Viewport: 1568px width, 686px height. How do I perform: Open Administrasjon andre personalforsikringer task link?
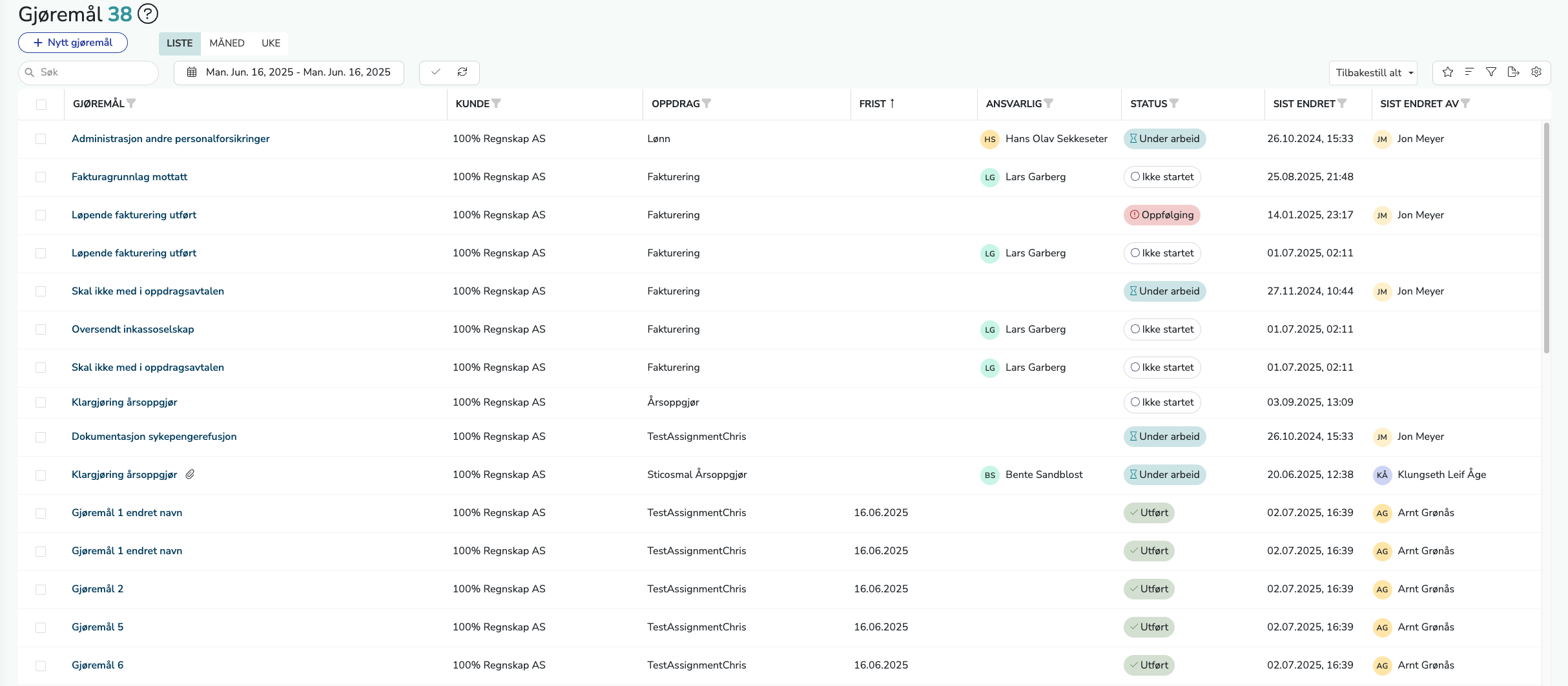(170, 139)
